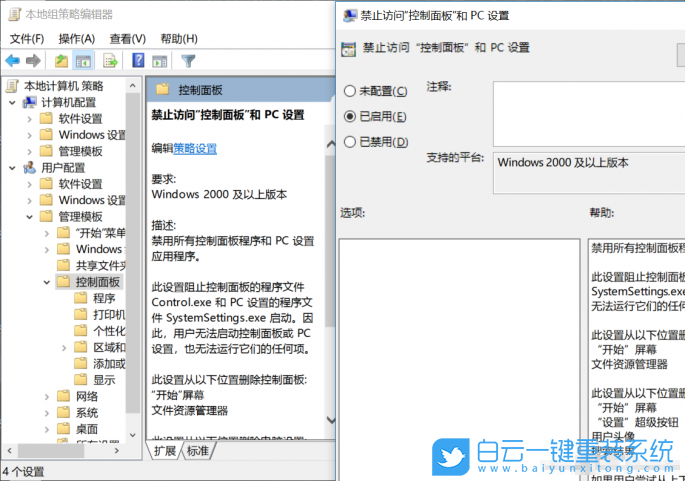Switch to the 标准 tab
685x481 pixels.
click(198, 451)
